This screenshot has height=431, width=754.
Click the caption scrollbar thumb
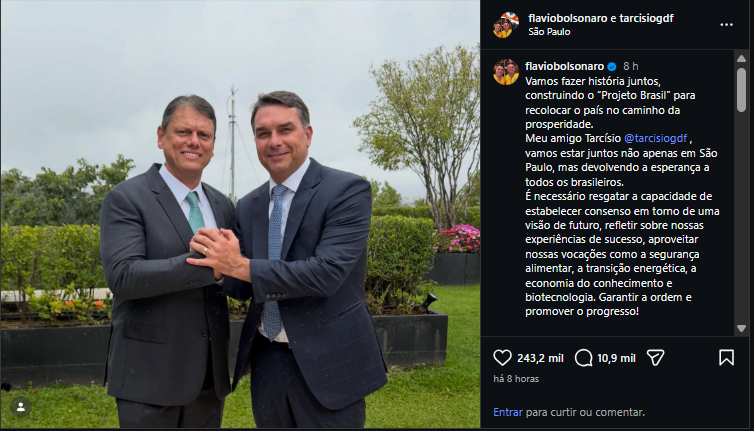tap(741, 89)
